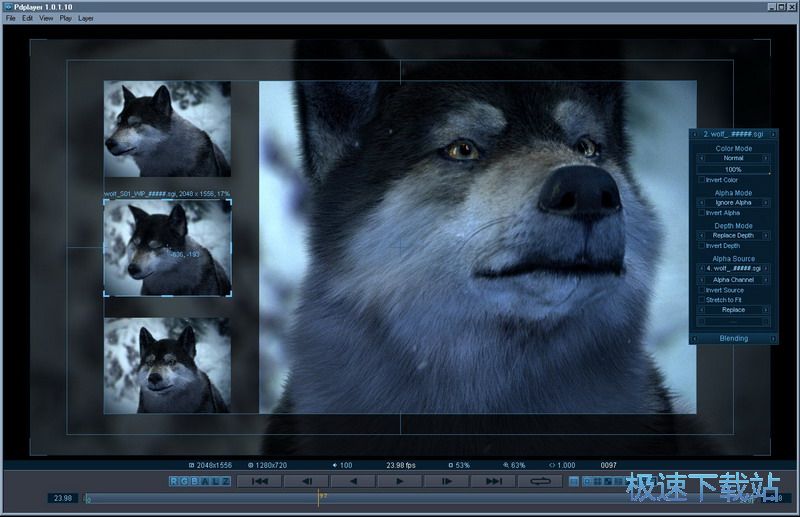This screenshot has height=517, width=800.
Task: Enable the Invert Source checkbox
Action: [702, 290]
